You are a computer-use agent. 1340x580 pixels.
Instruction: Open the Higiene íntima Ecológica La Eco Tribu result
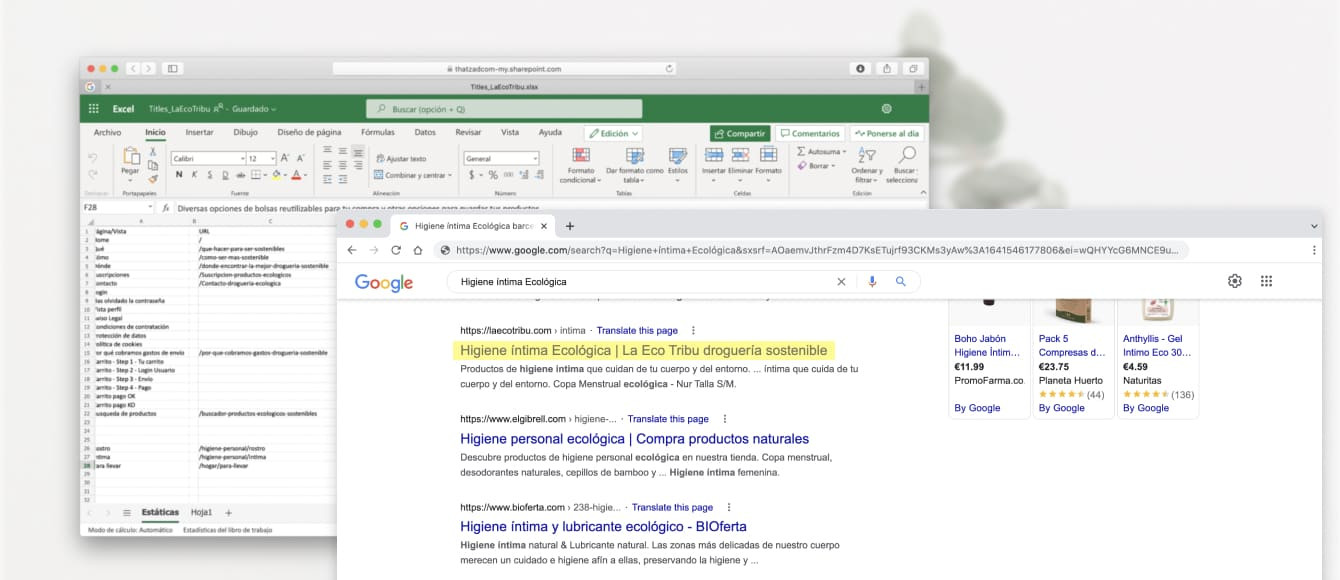pos(643,351)
